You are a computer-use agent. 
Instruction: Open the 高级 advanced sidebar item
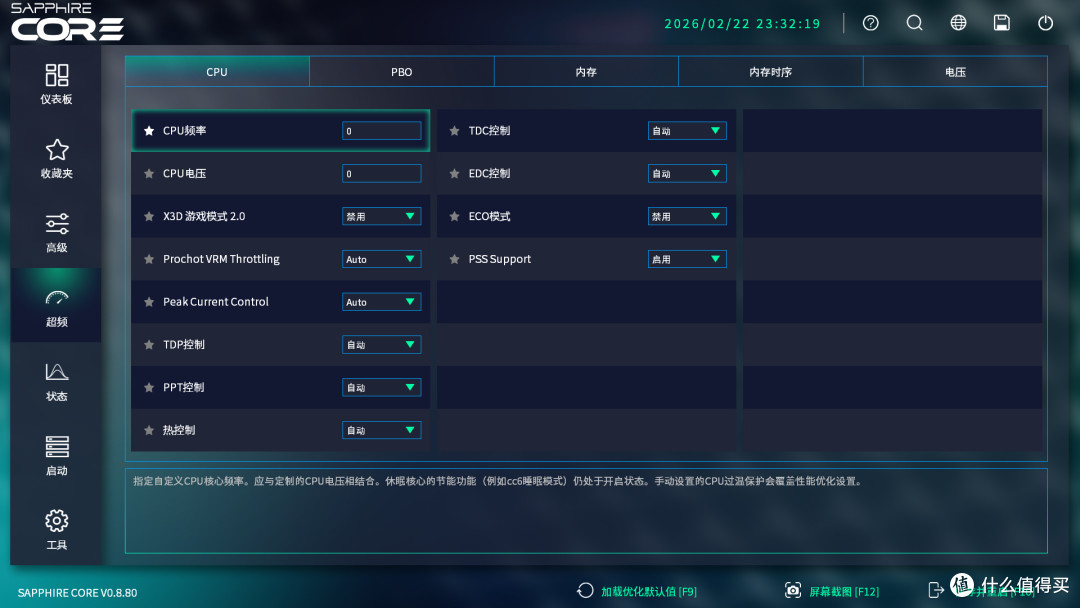click(x=56, y=233)
